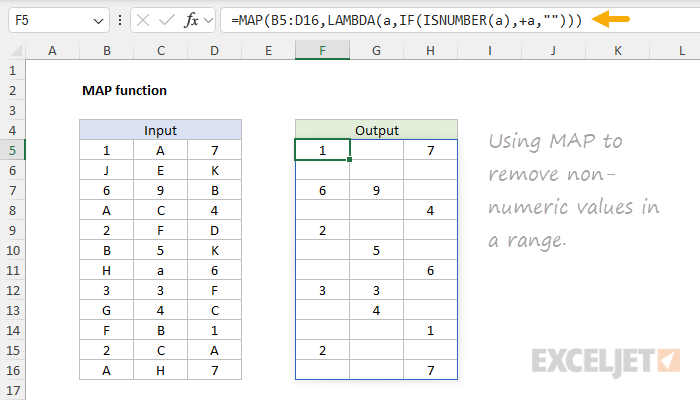Select Input cell C16 containing H
Viewport: 700px width, 400px height.
[161, 371]
